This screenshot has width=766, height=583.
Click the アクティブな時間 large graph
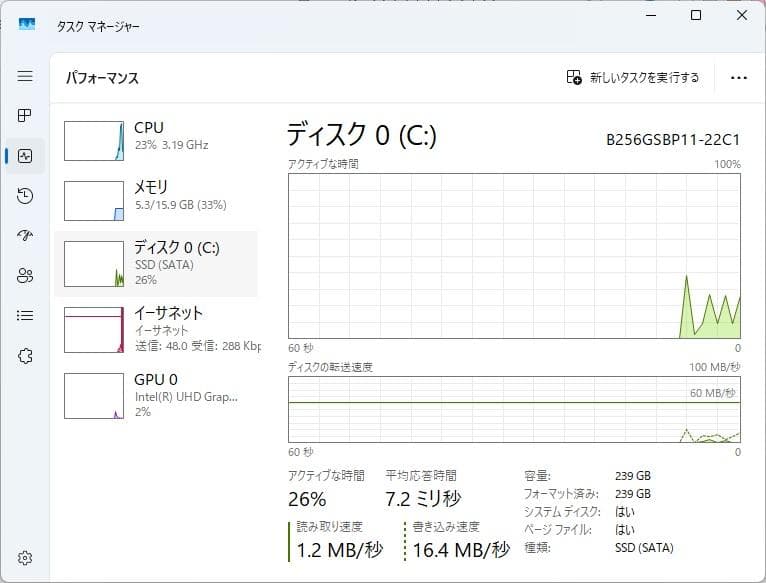pos(514,256)
